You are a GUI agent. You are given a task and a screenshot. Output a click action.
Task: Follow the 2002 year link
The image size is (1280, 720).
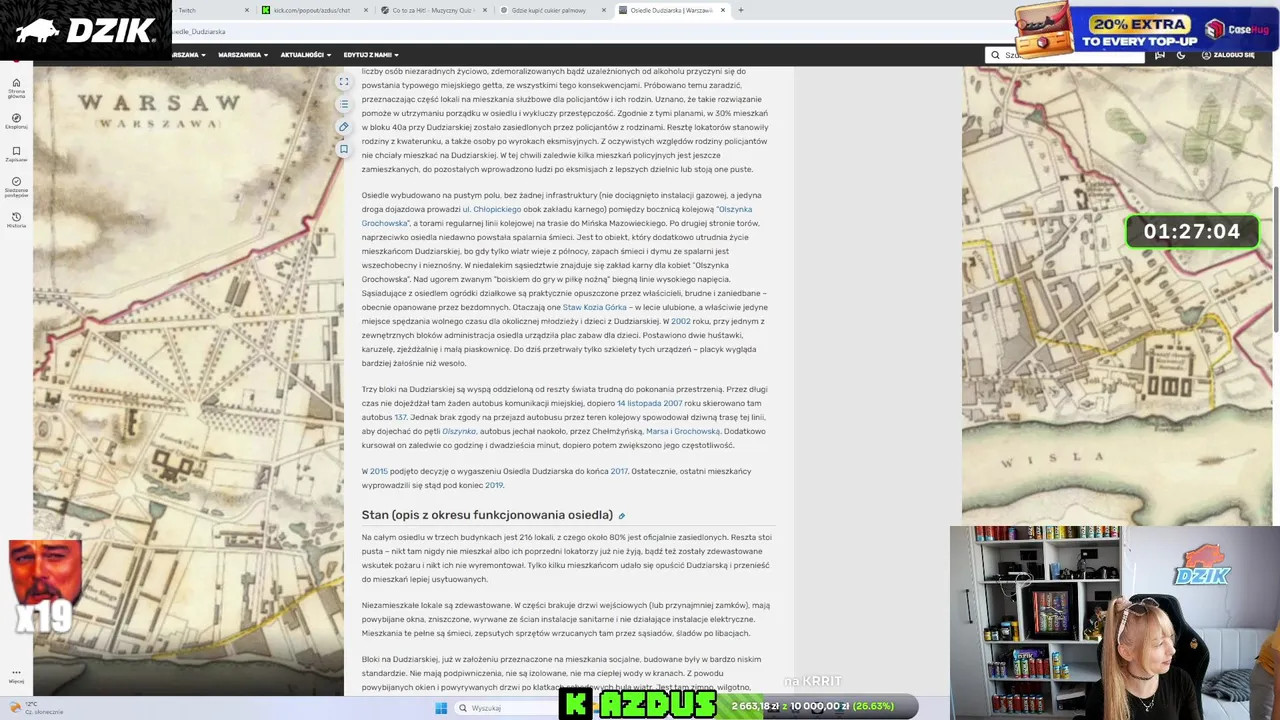681,322
